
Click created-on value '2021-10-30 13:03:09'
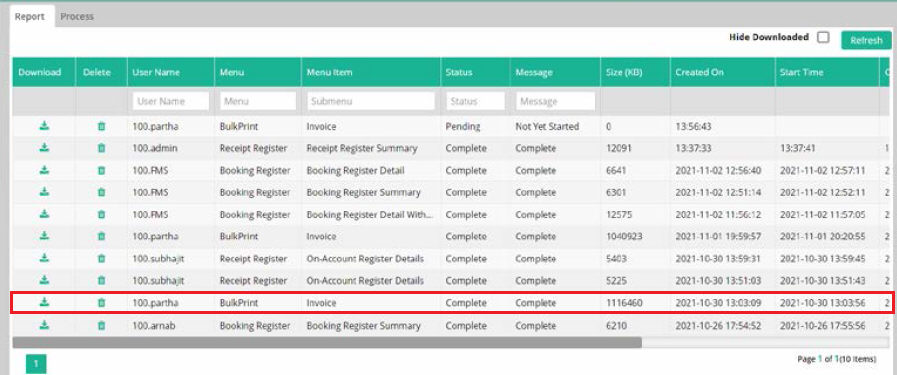(718, 303)
